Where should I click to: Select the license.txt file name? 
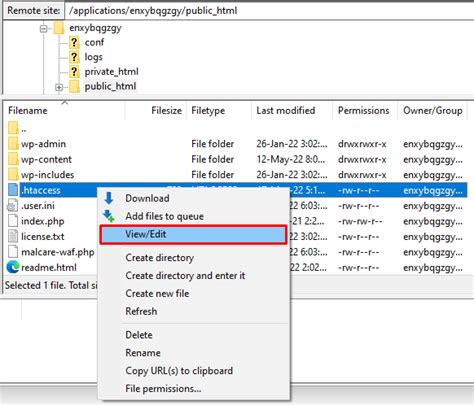click(x=43, y=236)
